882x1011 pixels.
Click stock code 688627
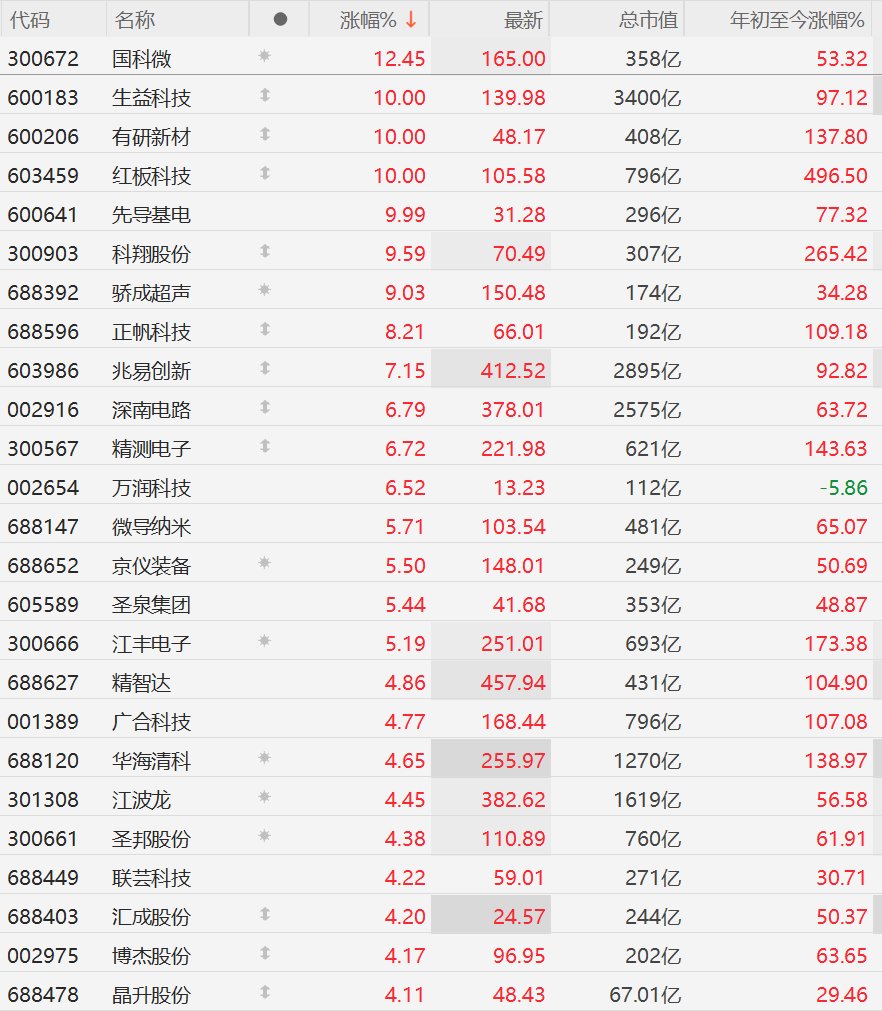click(x=43, y=682)
